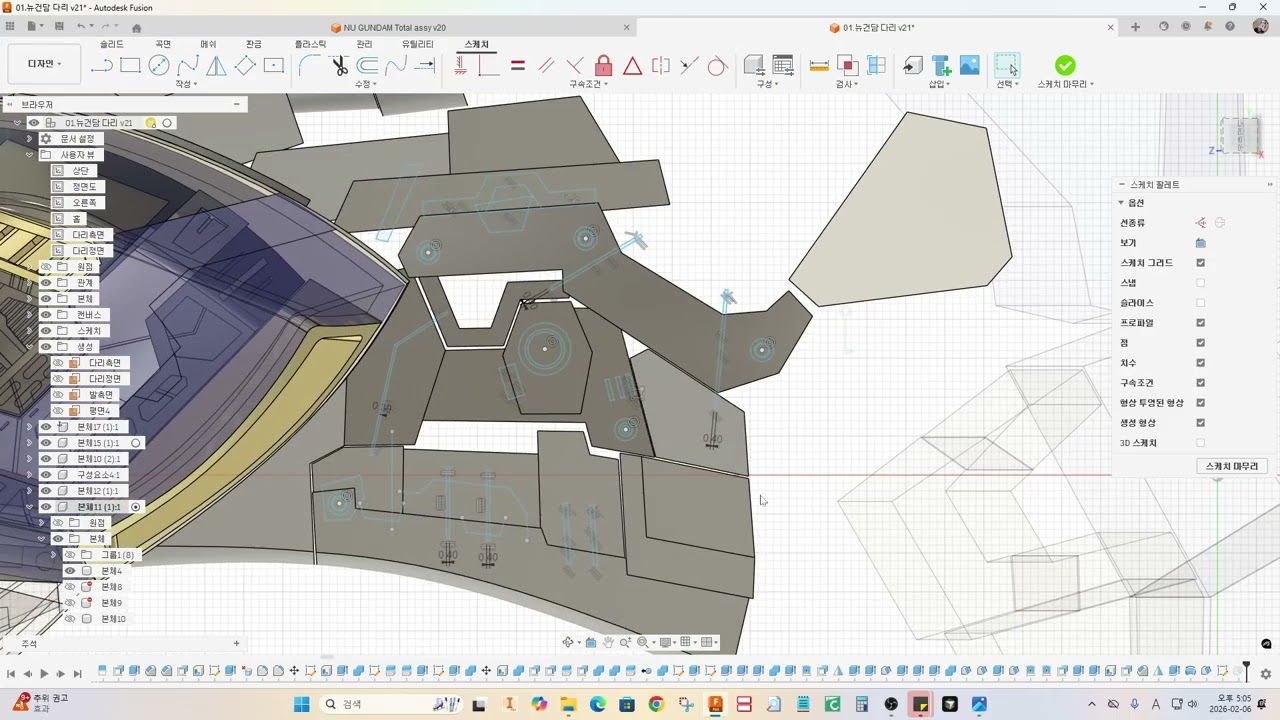Image resolution: width=1280 pixels, height=720 pixels.
Task: Open the 디자인 workspace dropdown
Action: [x=45, y=64]
